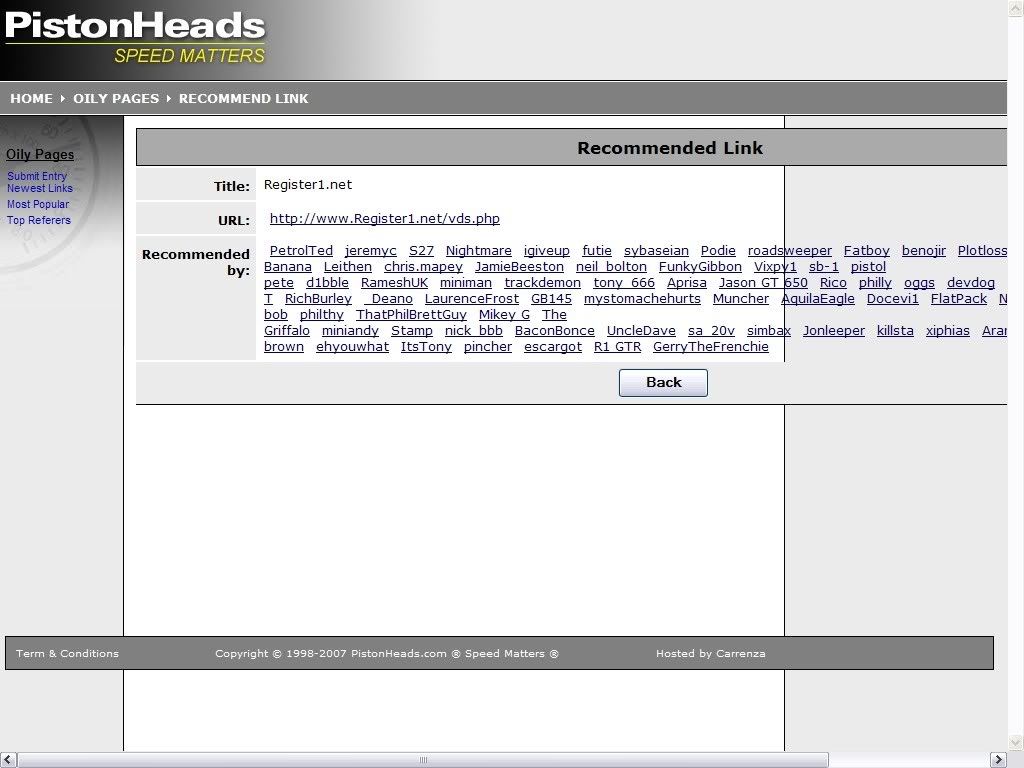Click the horizontal scrollbar left arrow
The height and width of the screenshot is (768, 1024).
[x=8, y=760]
